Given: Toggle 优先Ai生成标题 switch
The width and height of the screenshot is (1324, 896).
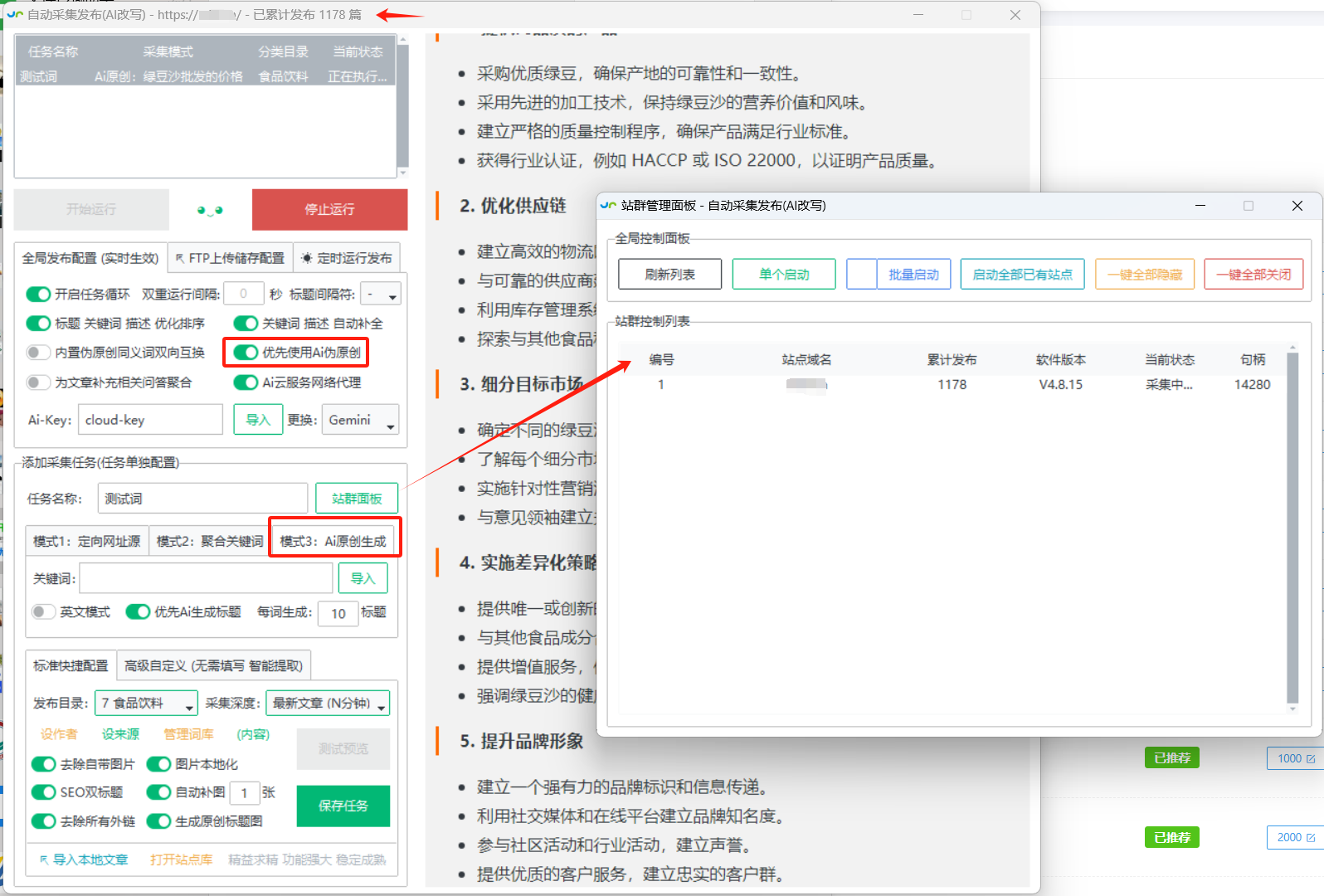Looking at the screenshot, I should pos(138,612).
